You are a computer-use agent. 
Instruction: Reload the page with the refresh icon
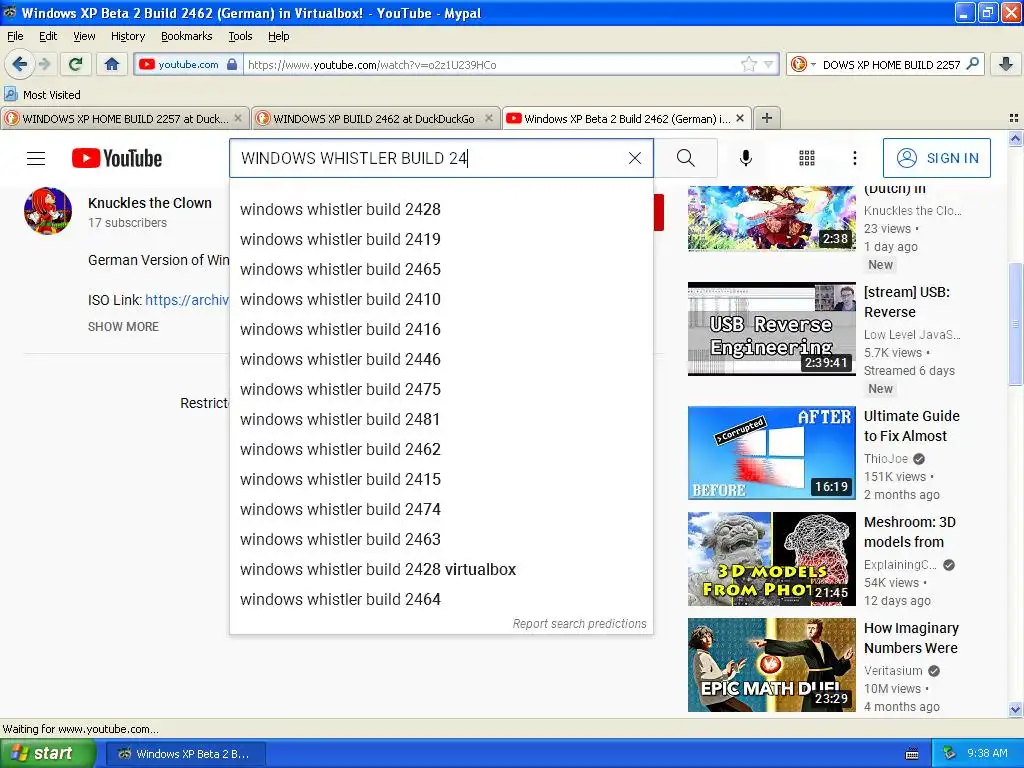point(76,64)
